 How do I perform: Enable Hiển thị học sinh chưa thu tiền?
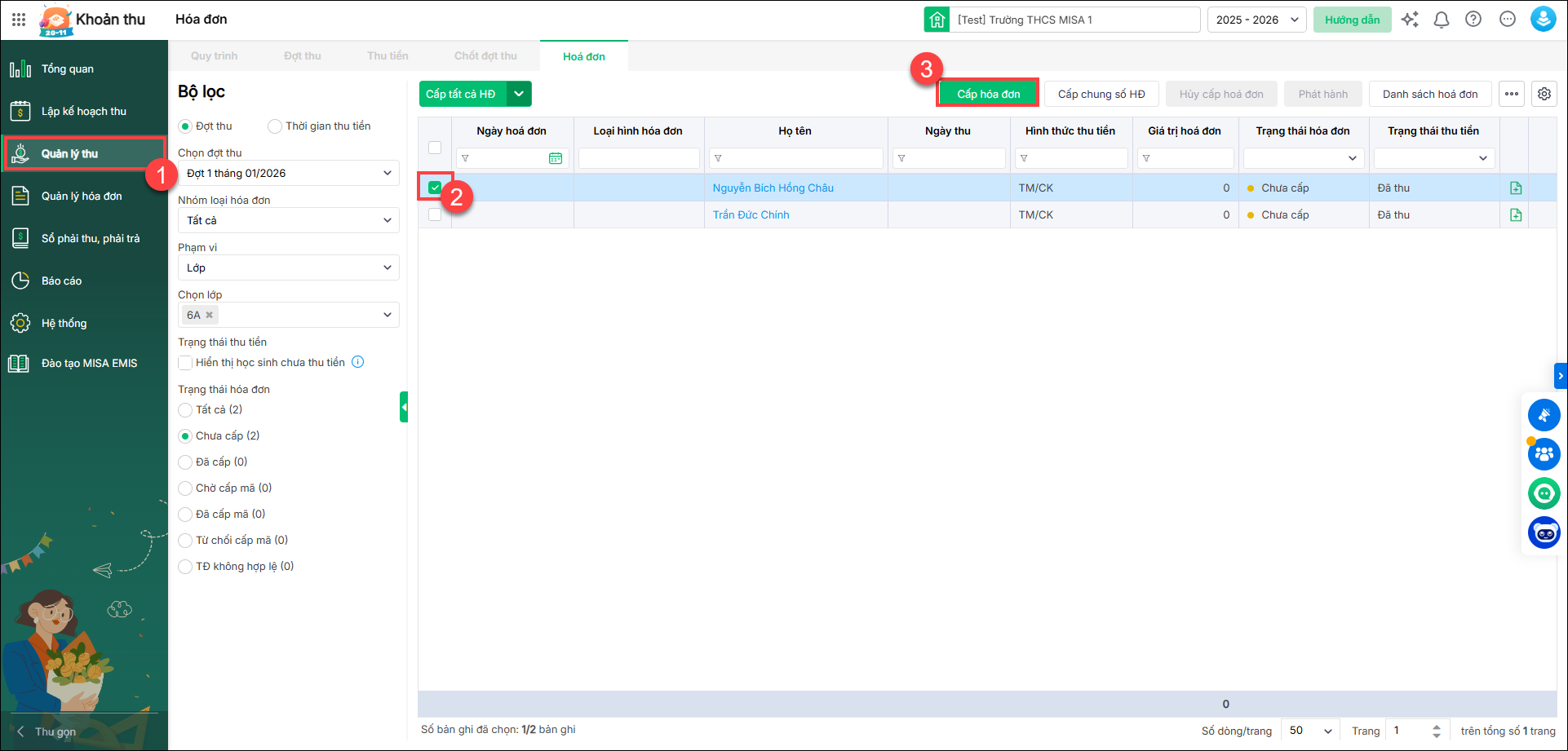(186, 363)
